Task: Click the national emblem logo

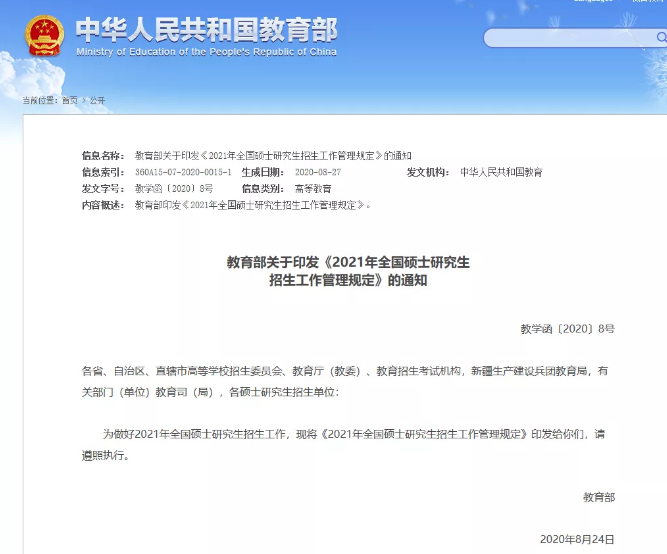Action: click(x=43, y=36)
